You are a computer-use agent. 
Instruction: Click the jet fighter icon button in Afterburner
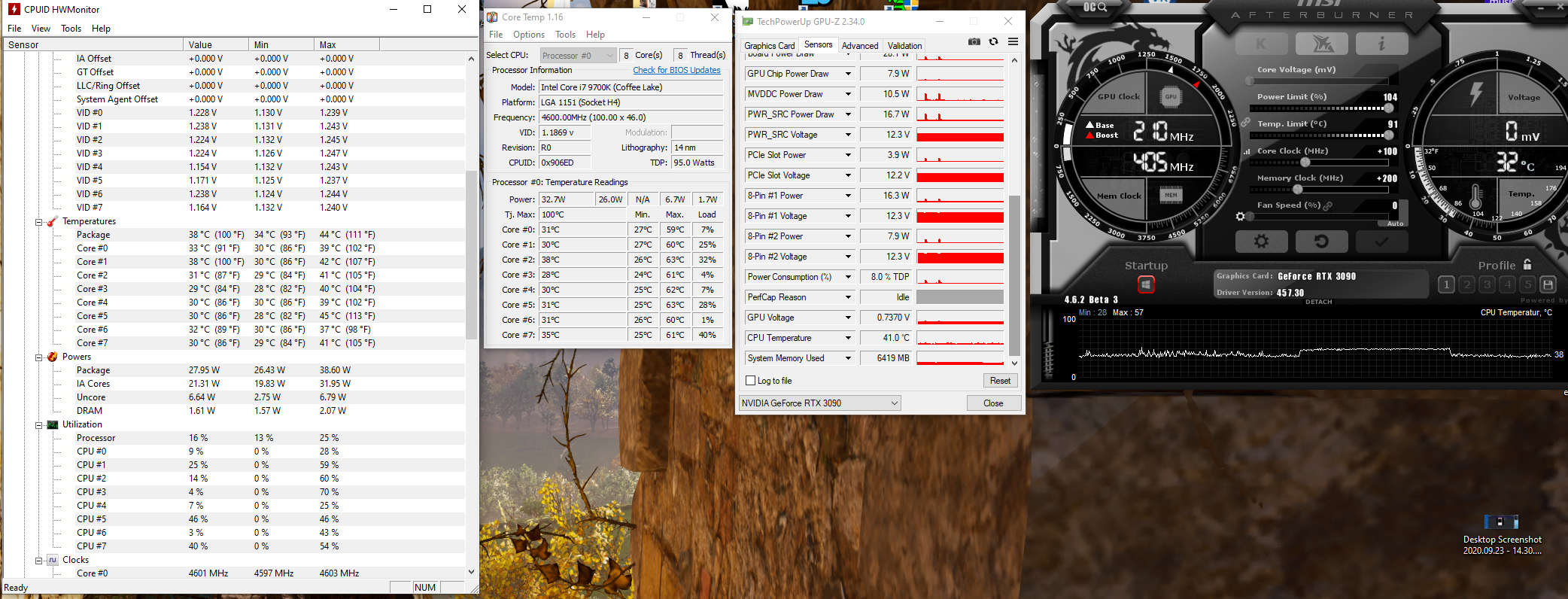1322,44
